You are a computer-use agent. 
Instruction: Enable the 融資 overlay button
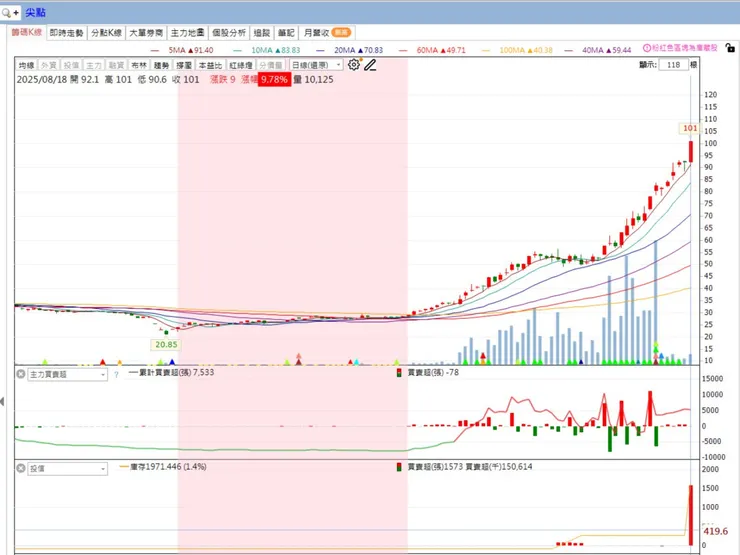tap(116, 65)
